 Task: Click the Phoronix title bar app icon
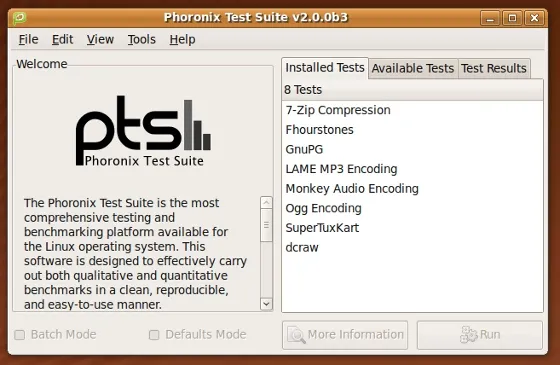19,18
